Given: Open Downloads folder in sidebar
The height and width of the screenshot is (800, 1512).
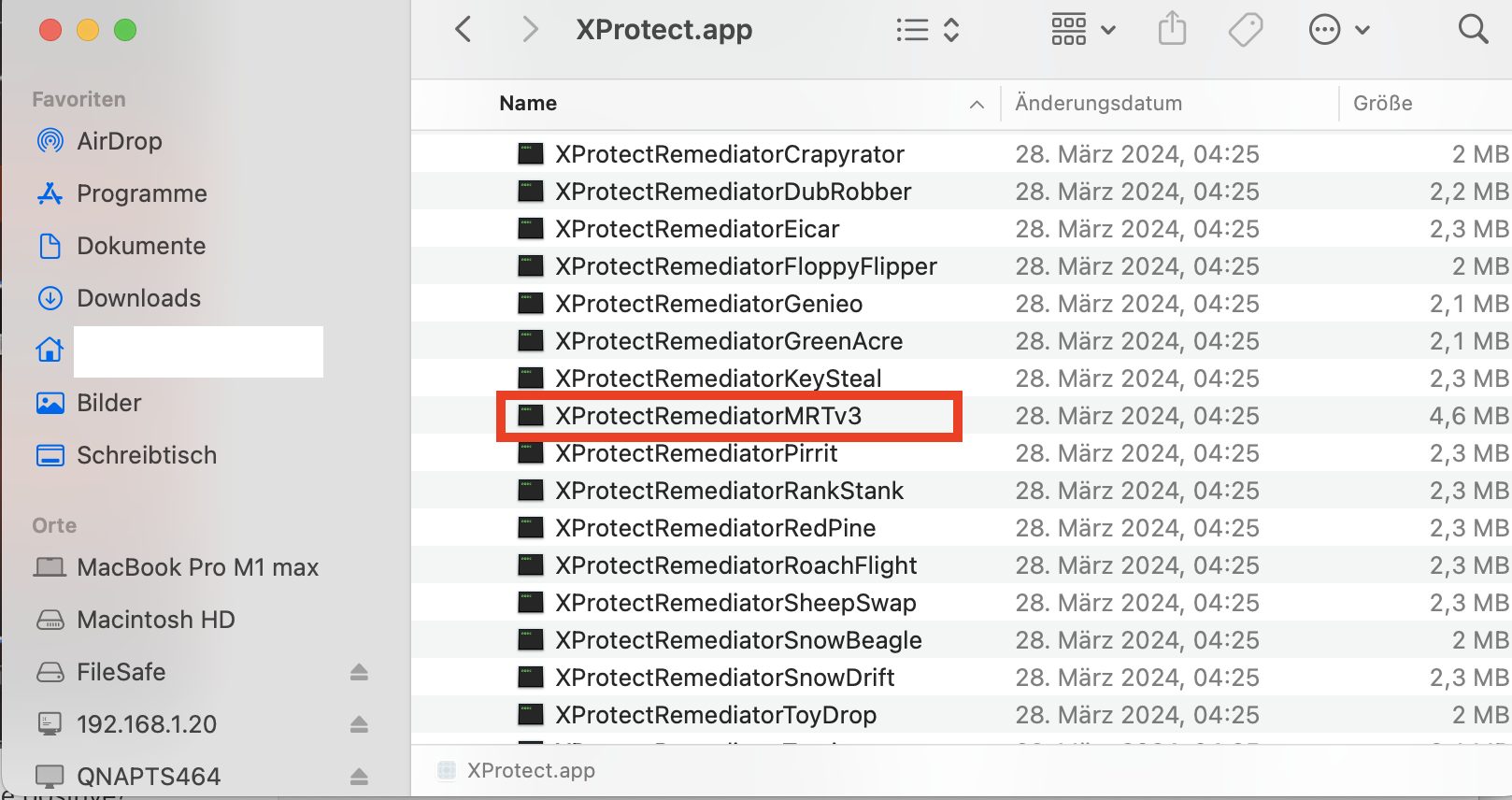Looking at the screenshot, I should 138,298.
